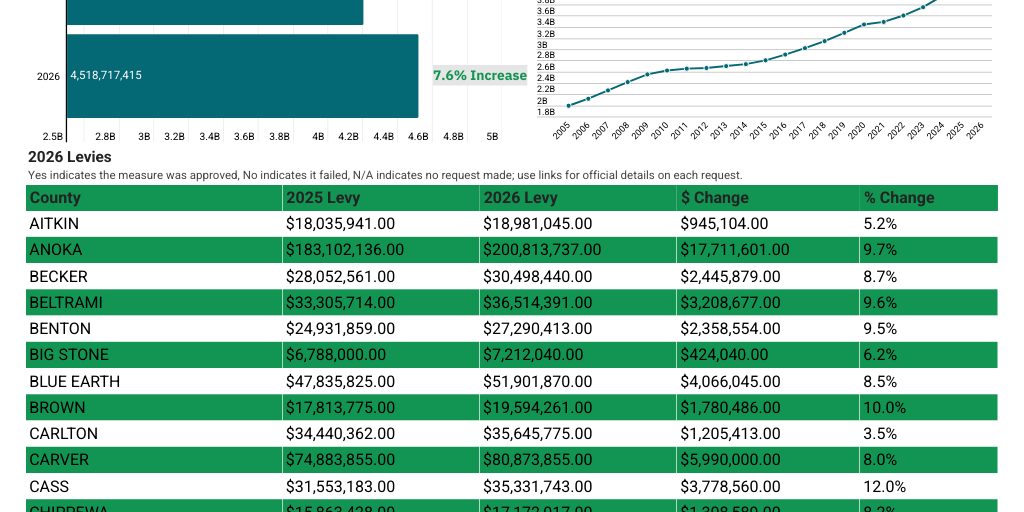Click BIG STONE's 2026 levy $7,212,040.00
Screen dimensions: 1024x512
click(578, 355)
